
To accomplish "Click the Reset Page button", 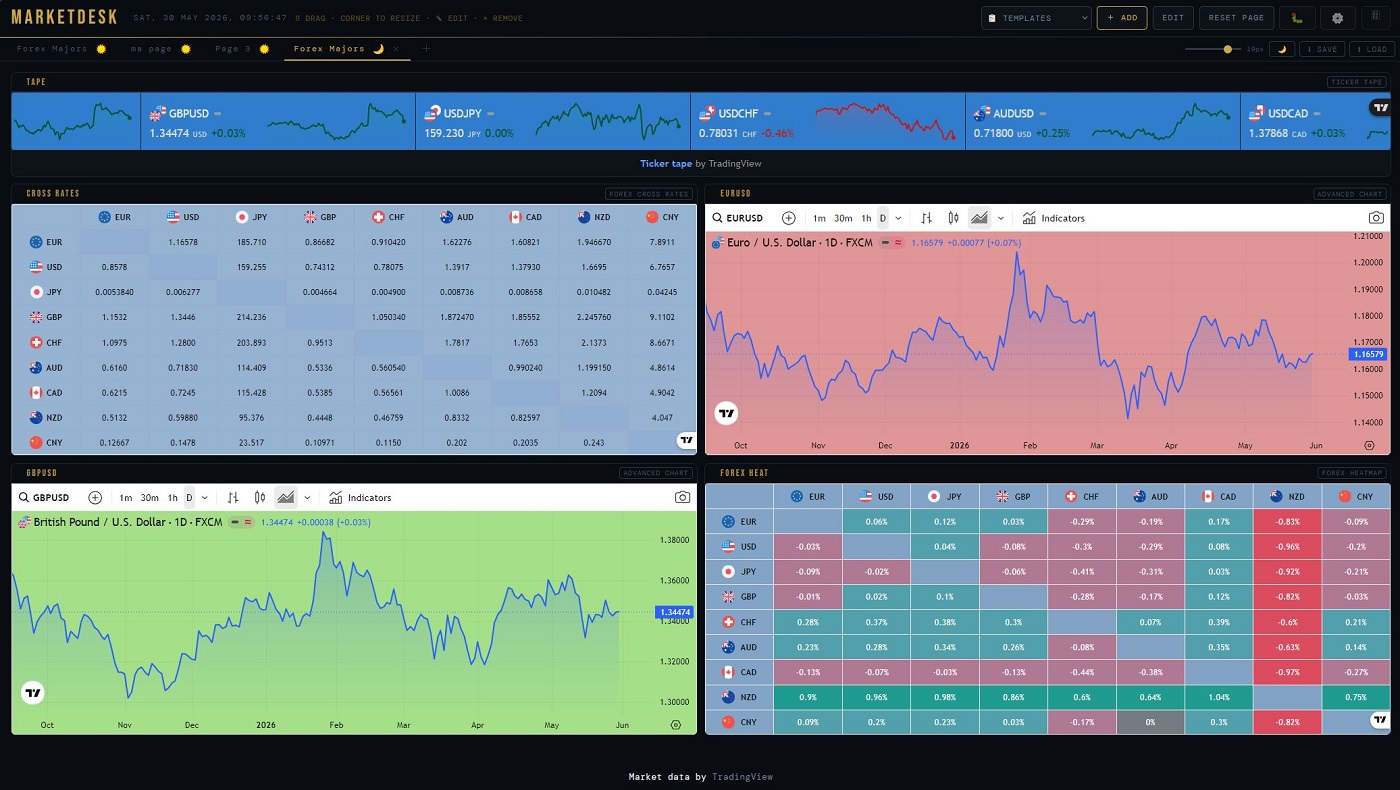I will (1236, 18).
